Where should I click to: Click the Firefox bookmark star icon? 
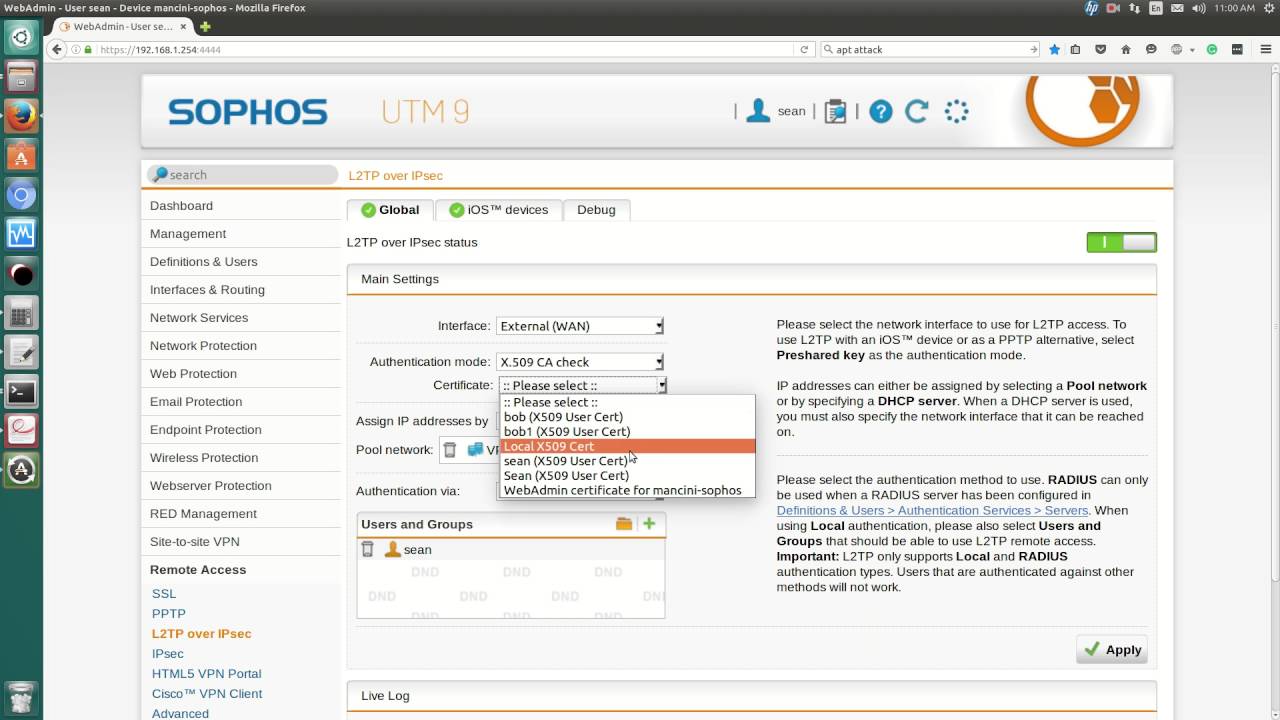(1054, 49)
